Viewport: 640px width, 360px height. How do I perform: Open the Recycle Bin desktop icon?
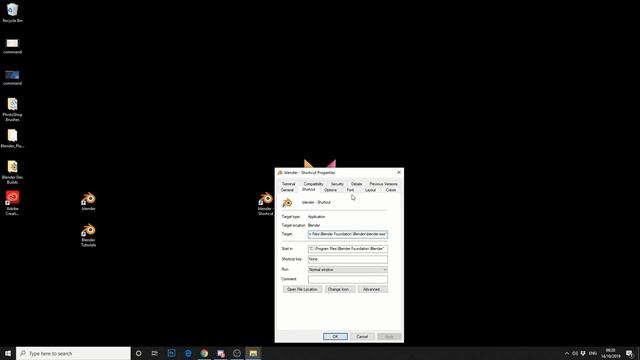[x=12, y=12]
